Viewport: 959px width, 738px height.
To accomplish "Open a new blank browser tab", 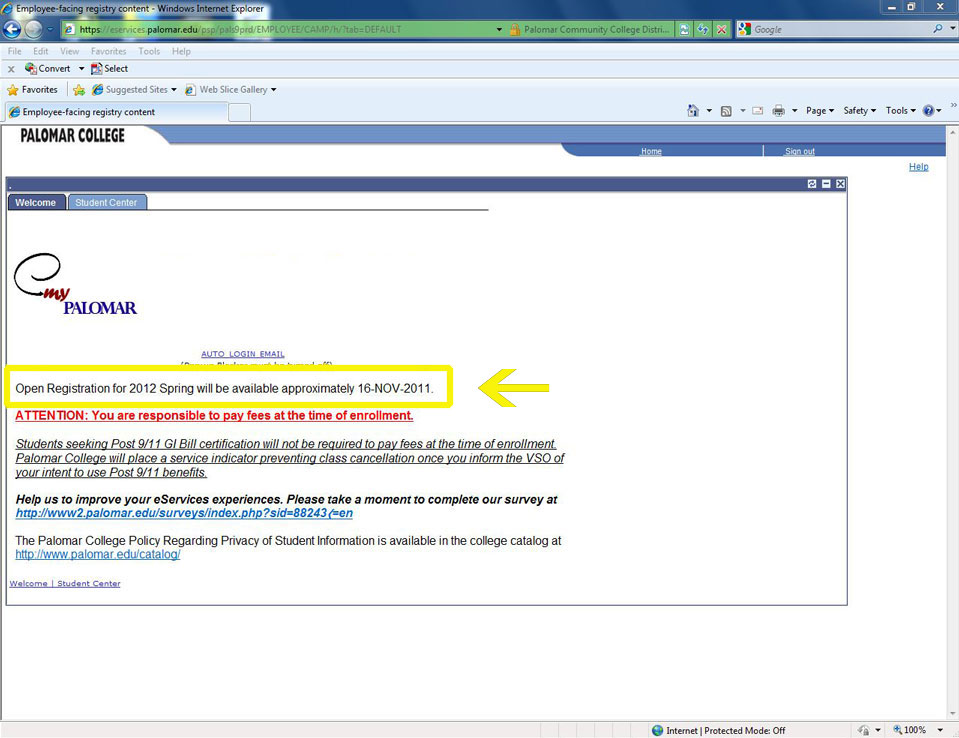I will coord(240,113).
